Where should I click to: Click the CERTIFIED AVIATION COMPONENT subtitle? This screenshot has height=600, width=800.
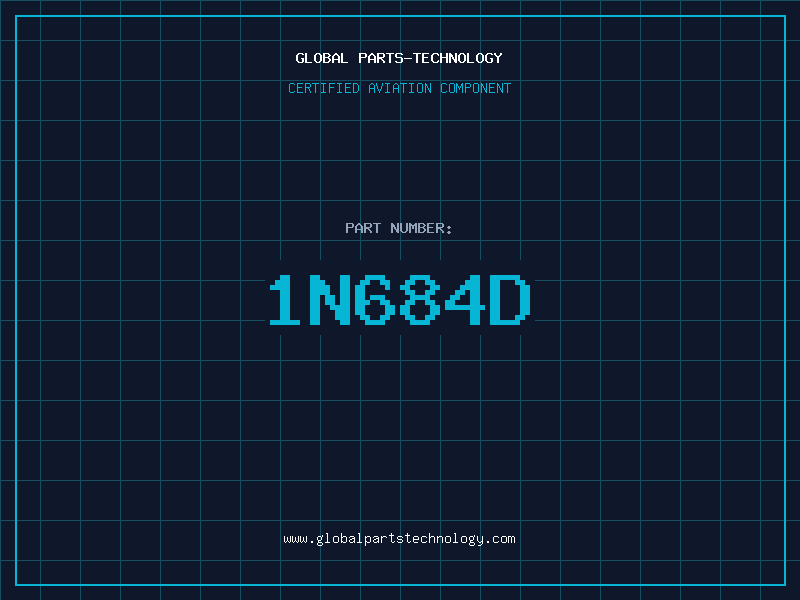(x=399, y=88)
